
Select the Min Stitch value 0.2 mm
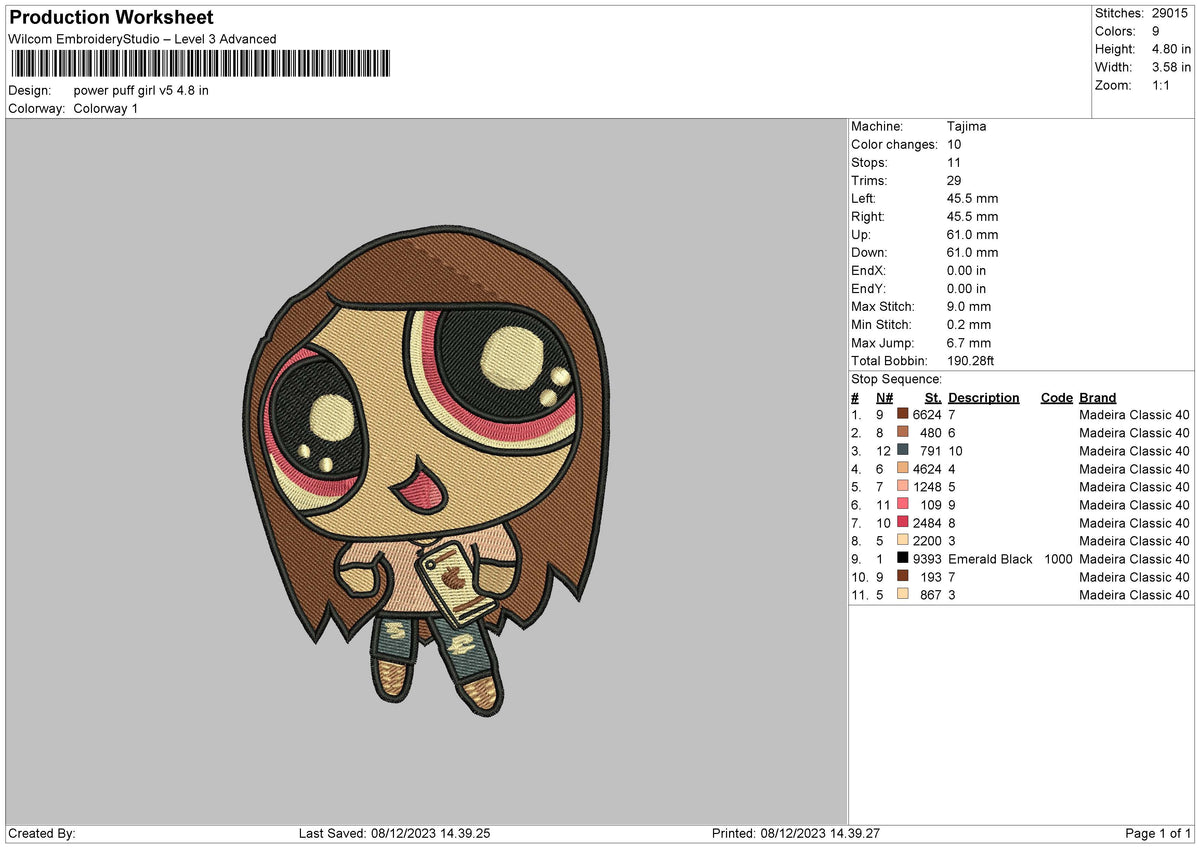[969, 324]
